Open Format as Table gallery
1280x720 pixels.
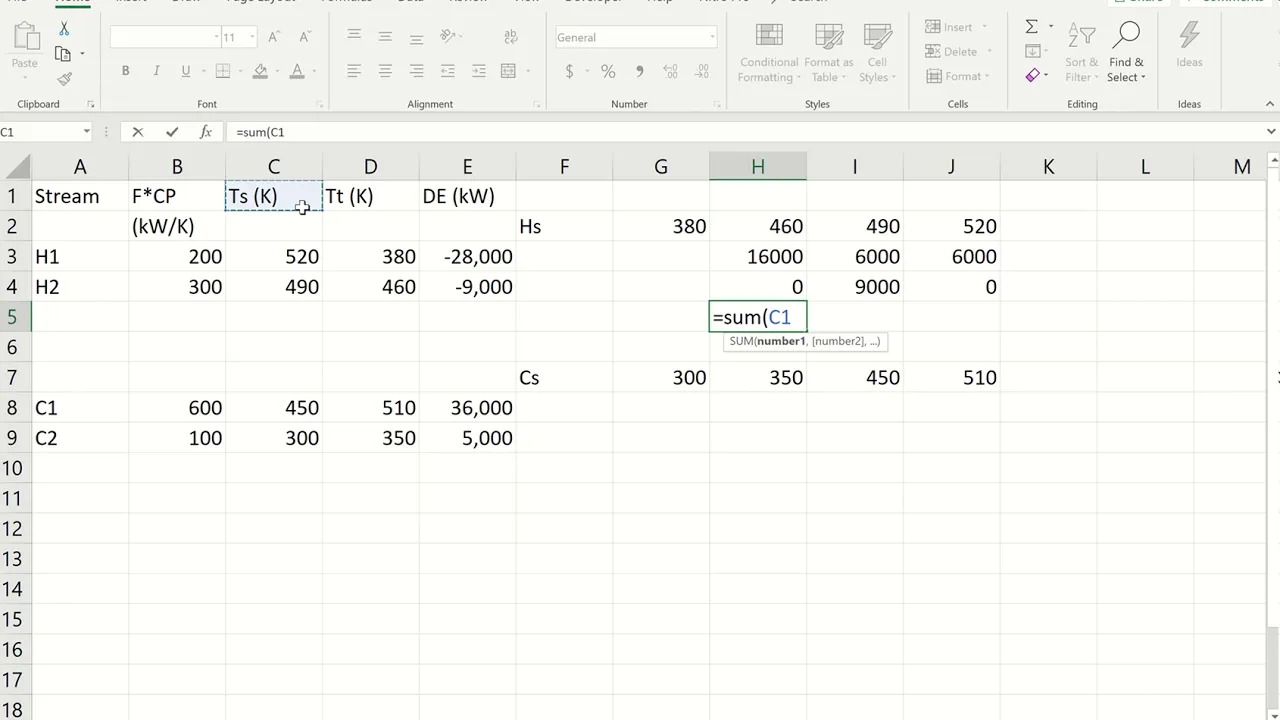coord(829,52)
